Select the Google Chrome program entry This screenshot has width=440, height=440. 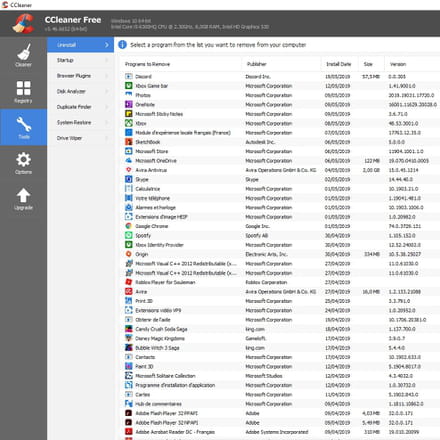pos(151,226)
